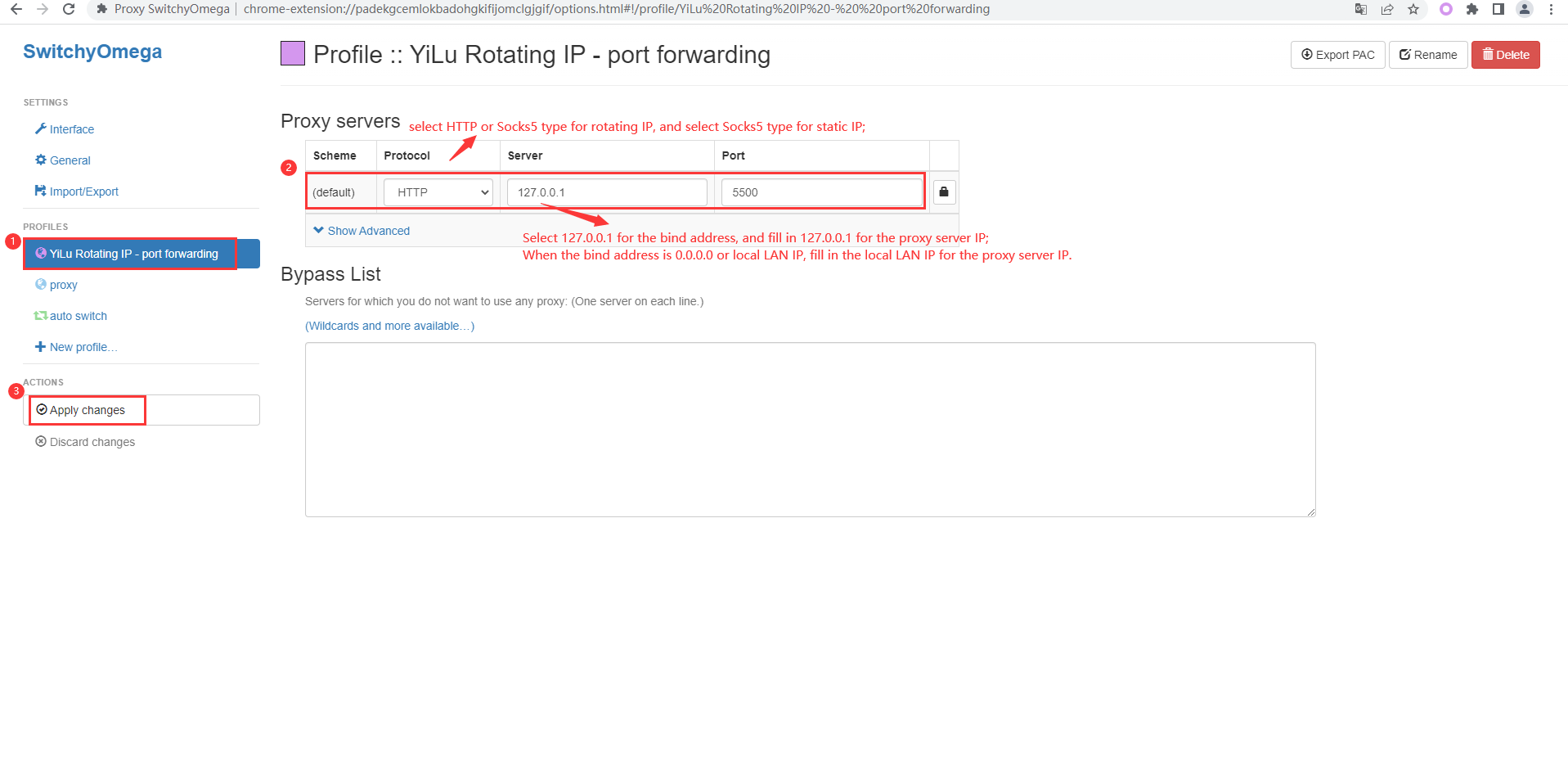The height and width of the screenshot is (757, 1568).
Task: Open the Import/Export page
Action: click(x=77, y=192)
